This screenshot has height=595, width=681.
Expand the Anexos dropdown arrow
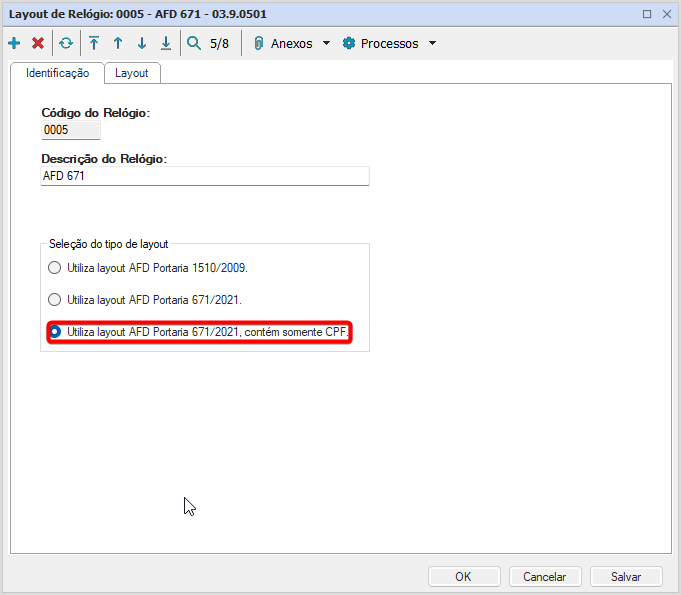[327, 43]
